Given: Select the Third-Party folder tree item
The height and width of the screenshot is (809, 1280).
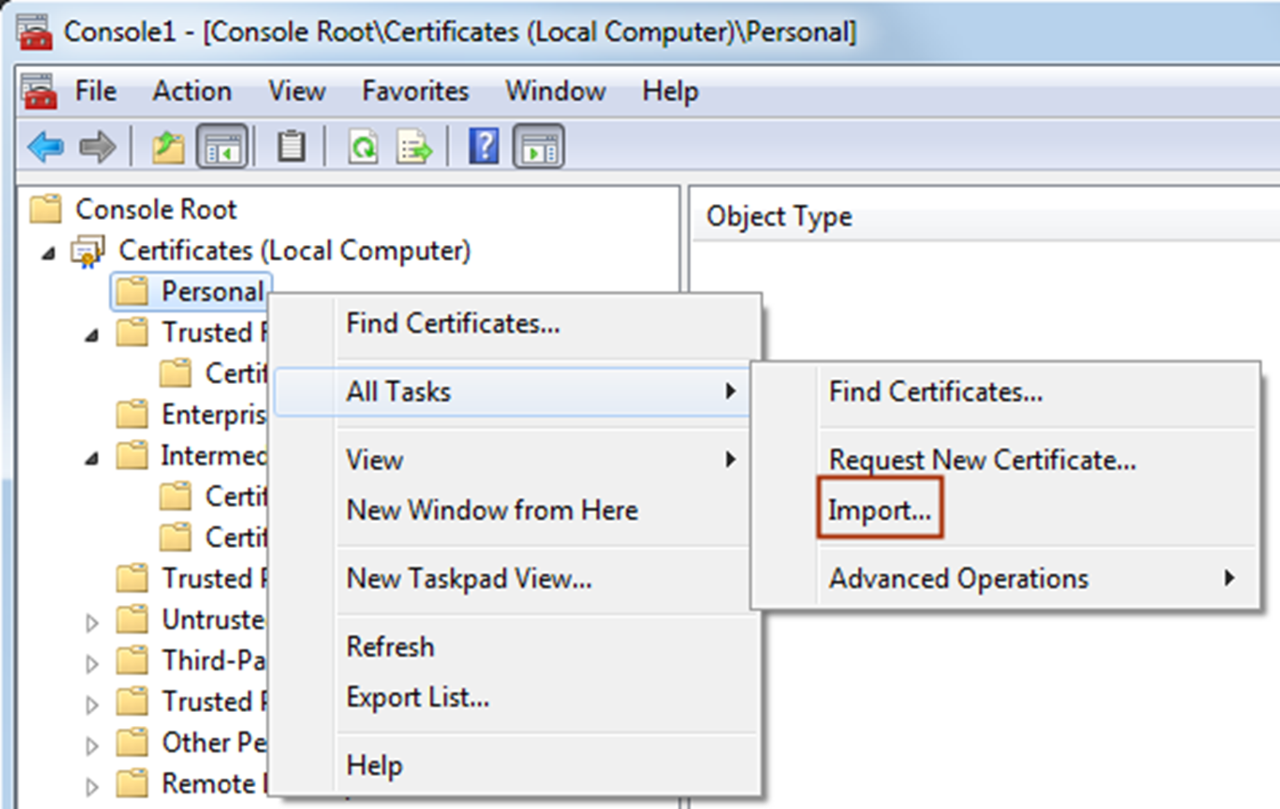Looking at the screenshot, I should (215, 661).
